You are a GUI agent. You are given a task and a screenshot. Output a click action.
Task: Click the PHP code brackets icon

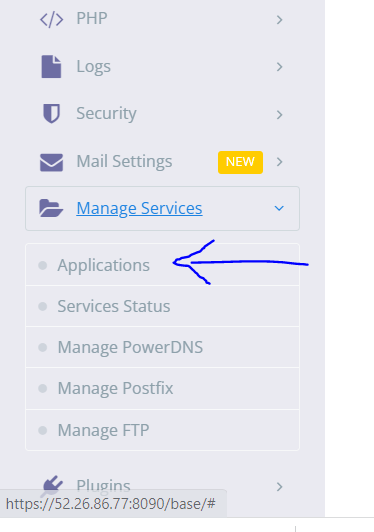pyautogui.click(x=51, y=20)
